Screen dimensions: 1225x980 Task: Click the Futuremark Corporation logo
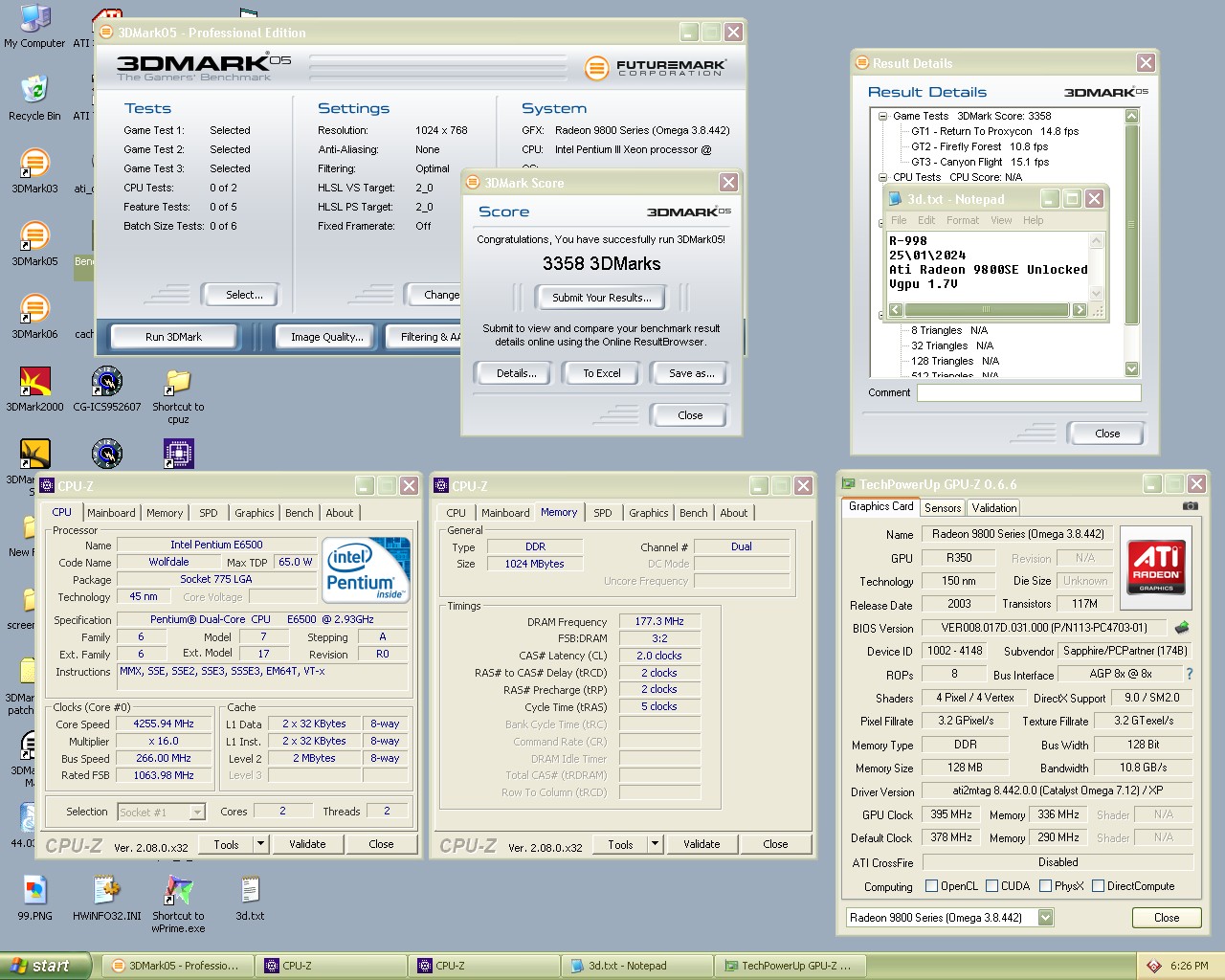point(657,67)
